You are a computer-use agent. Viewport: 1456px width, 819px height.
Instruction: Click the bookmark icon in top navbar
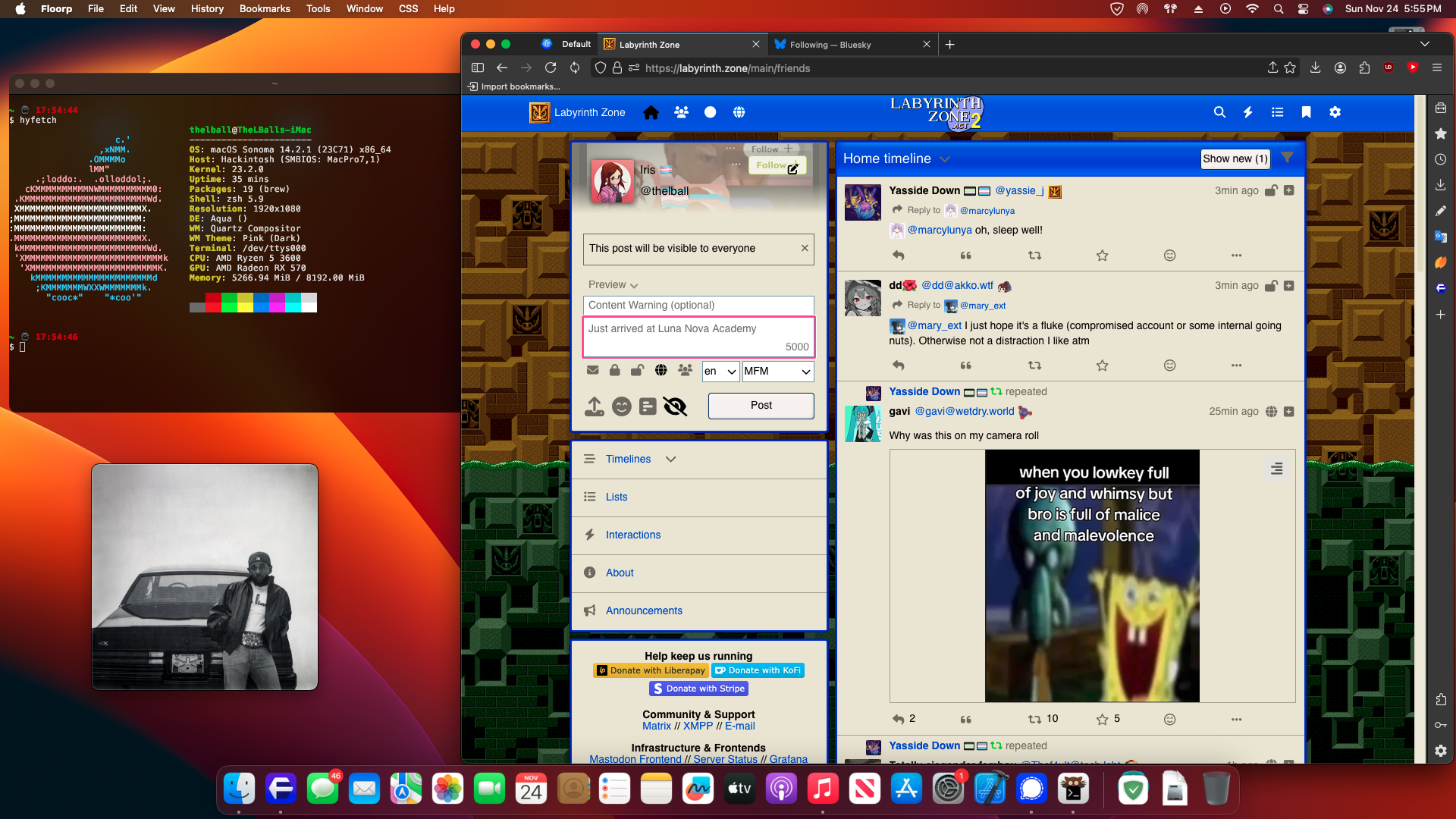point(1306,112)
